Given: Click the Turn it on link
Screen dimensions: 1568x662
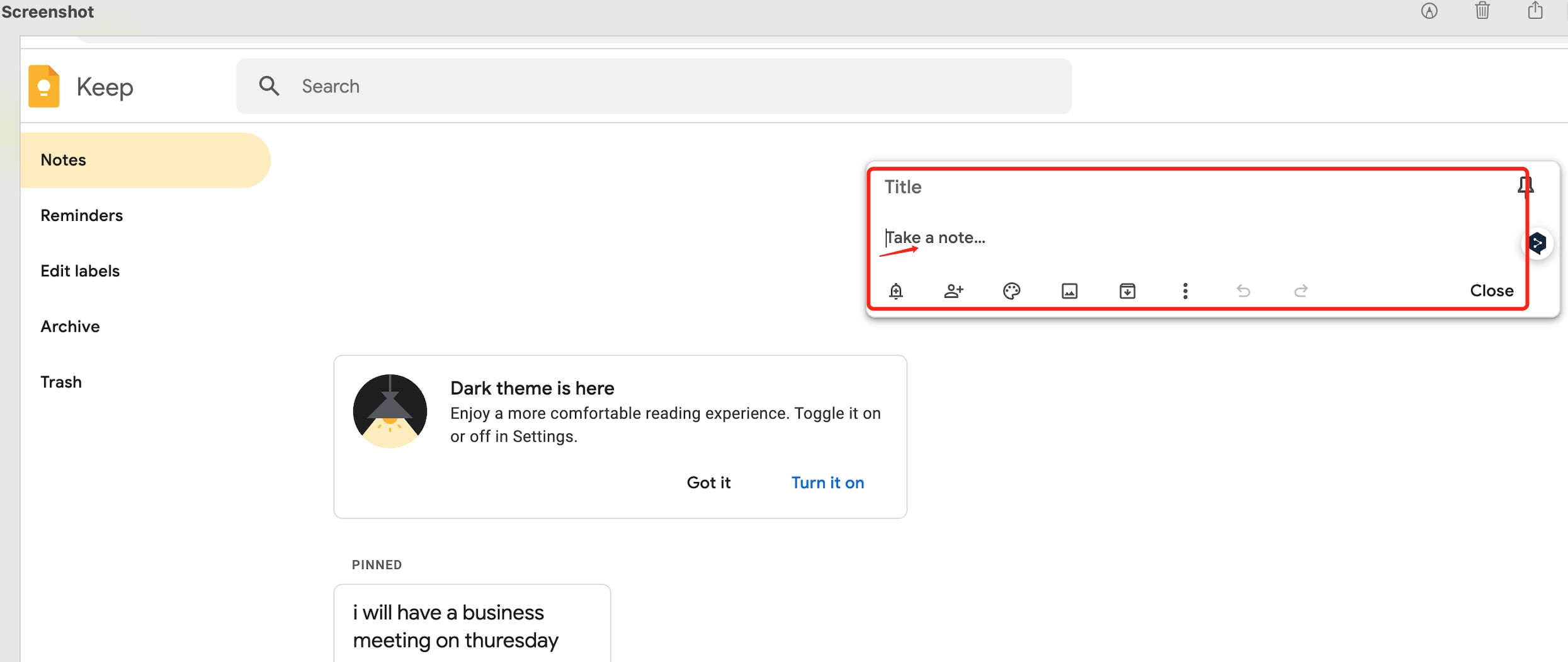Looking at the screenshot, I should [827, 483].
